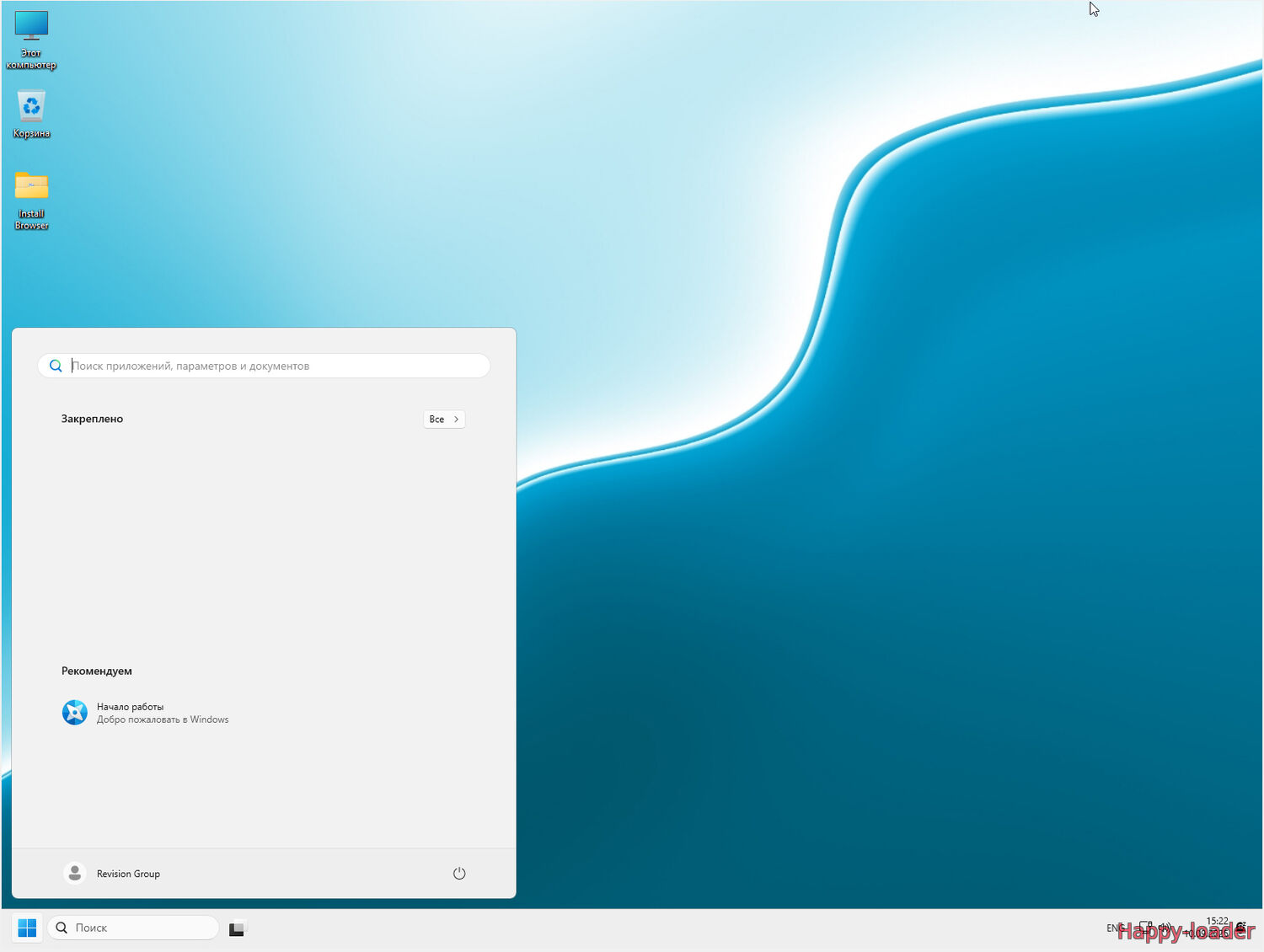The image size is (1264, 952).
Task: Click the Начало работы app icon
Action: tap(75, 713)
